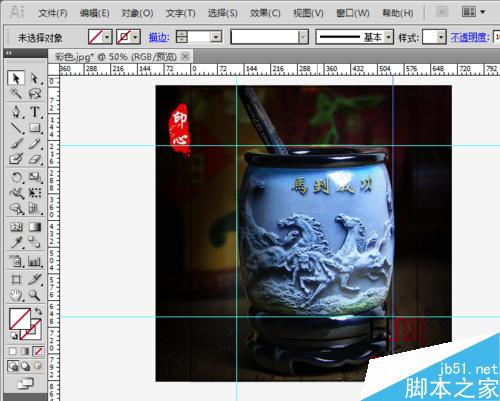Select the 彩色.jpg document tab
Viewport: 500px width, 401px height.
[x=116, y=57]
